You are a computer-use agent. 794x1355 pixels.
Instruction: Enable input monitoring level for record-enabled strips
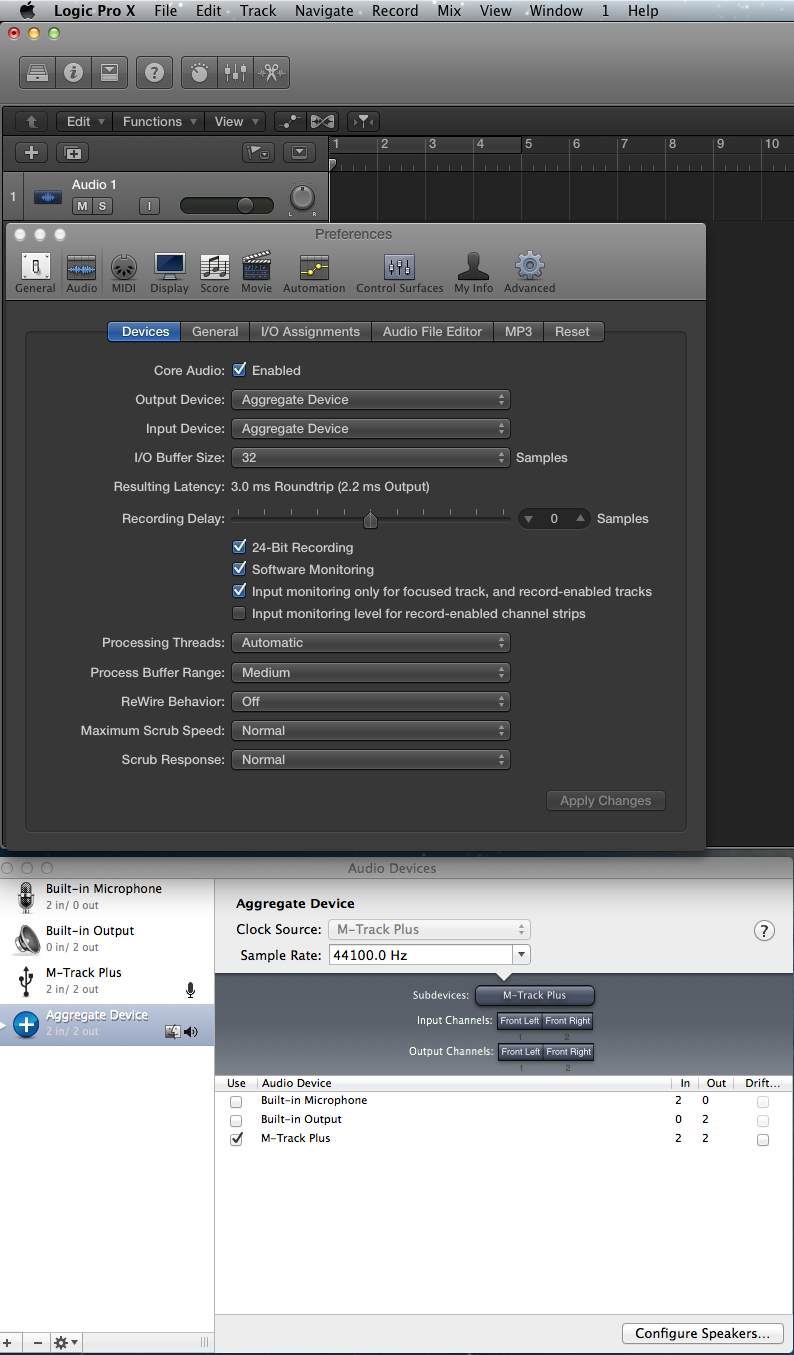click(239, 613)
